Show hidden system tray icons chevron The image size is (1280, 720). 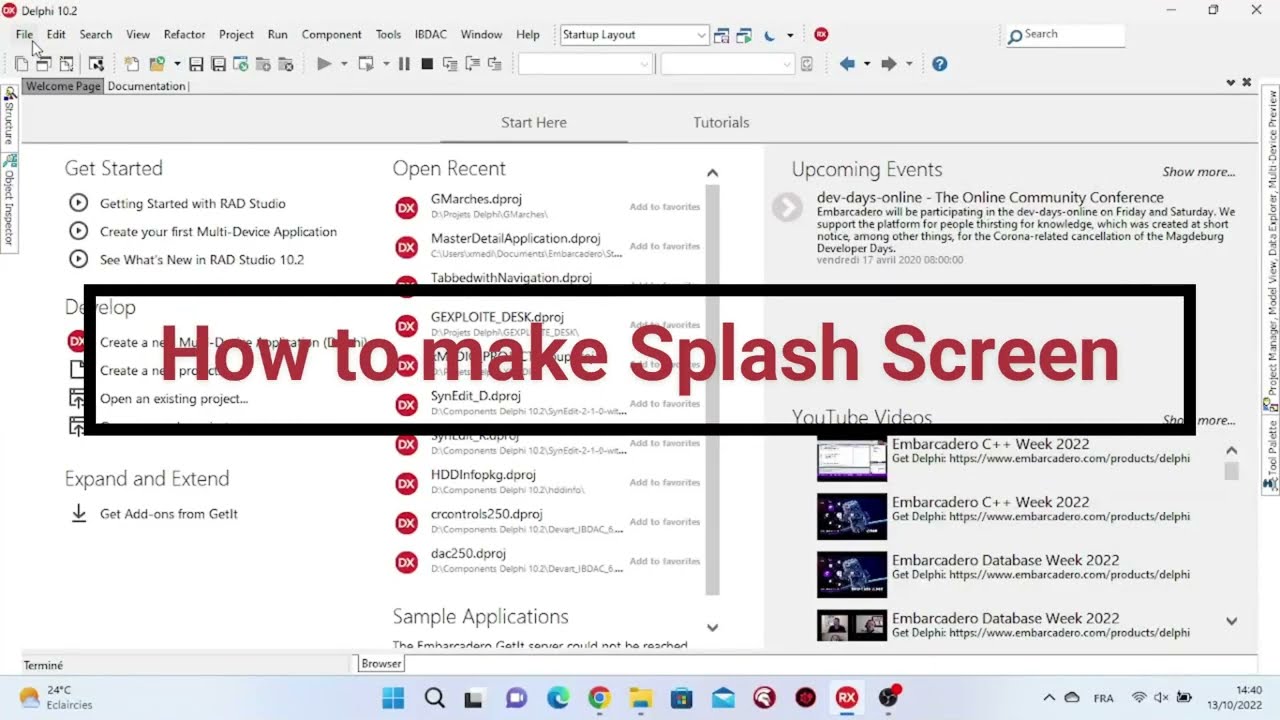click(x=1049, y=698)
